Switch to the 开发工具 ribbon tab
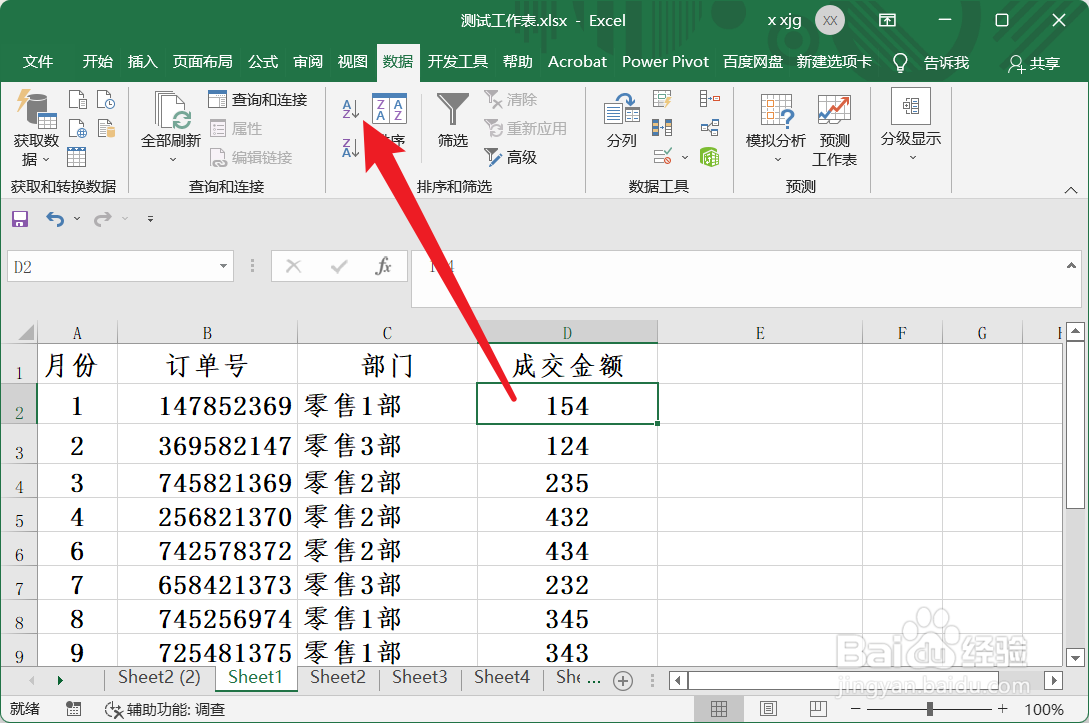1089x723 pixels. [457, 61]
